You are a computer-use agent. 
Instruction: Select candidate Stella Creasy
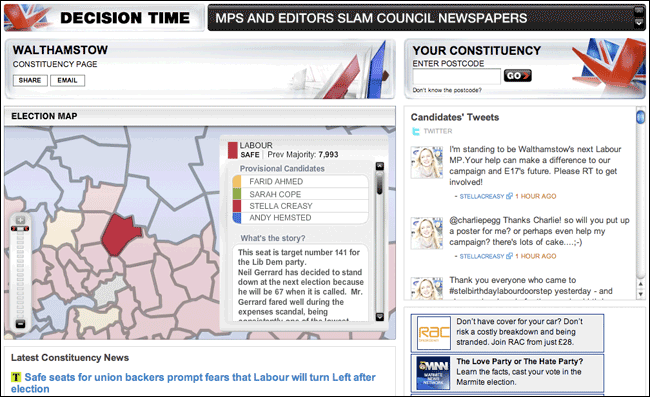301,206
